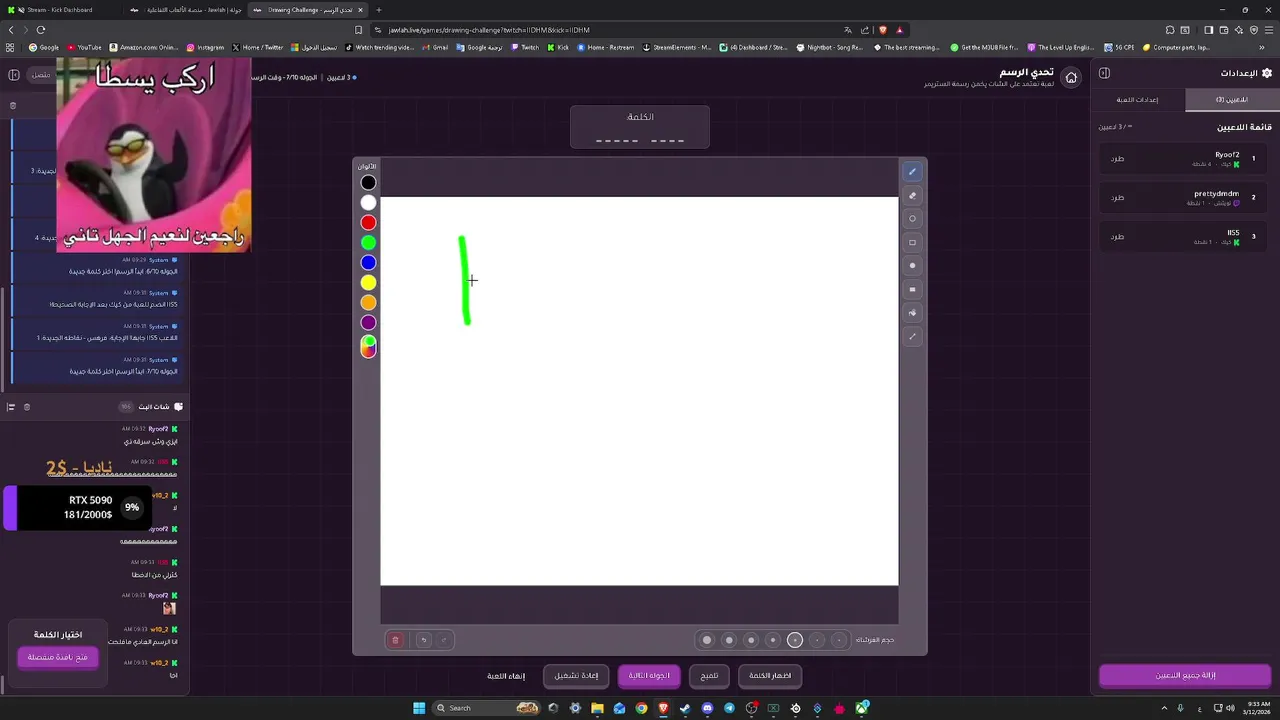Viewport: 1280px width, 720px height.
Task: Open the Twitch bookmark in bookmarks bar
Action: (525, 47)
